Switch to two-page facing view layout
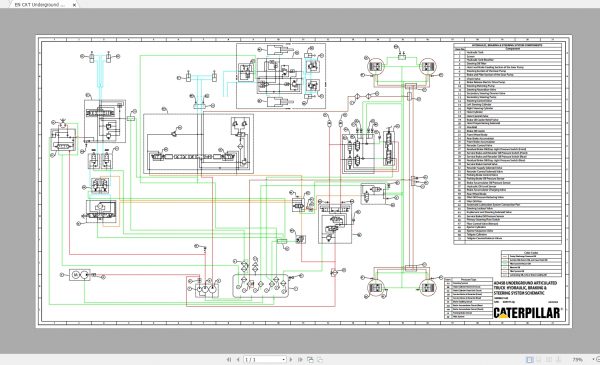The width and height of the screenshot is (600, 365). tap(549, 360)
